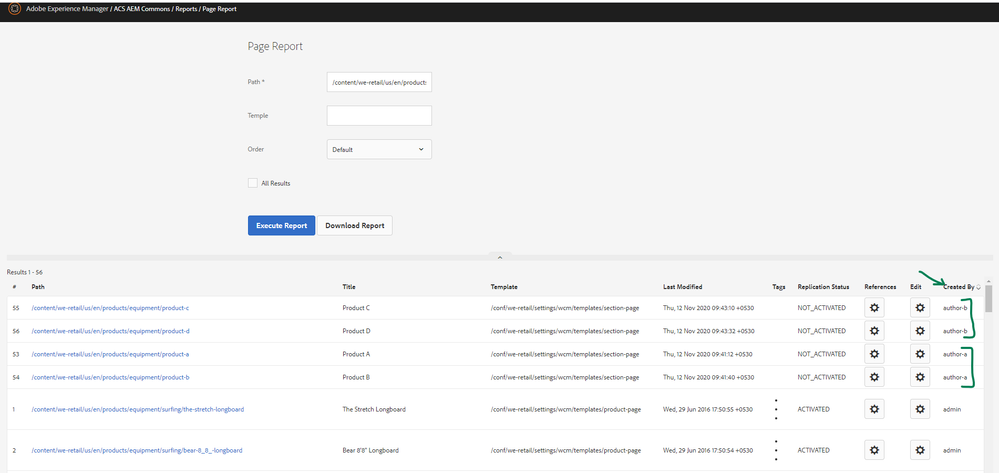Viewport: 999px width, 473px height.
Task: Click ACTIVATED status of The Stretch Longboard
Action: point(814,409)
